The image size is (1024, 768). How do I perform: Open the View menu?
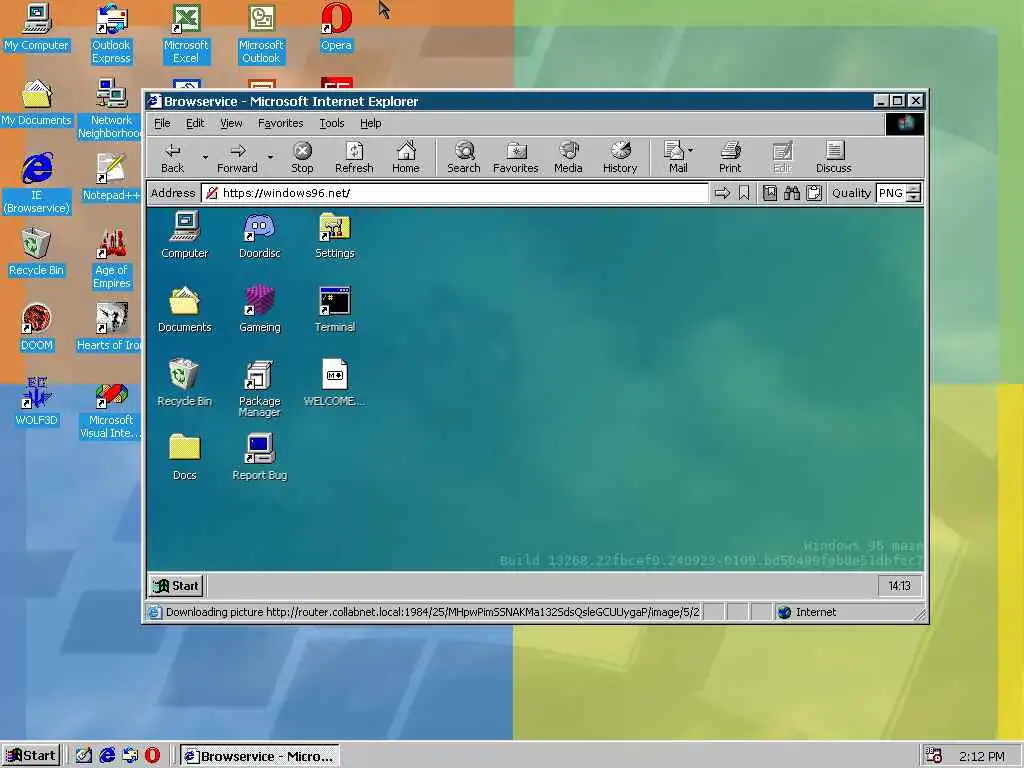click(x=231, y=123)
